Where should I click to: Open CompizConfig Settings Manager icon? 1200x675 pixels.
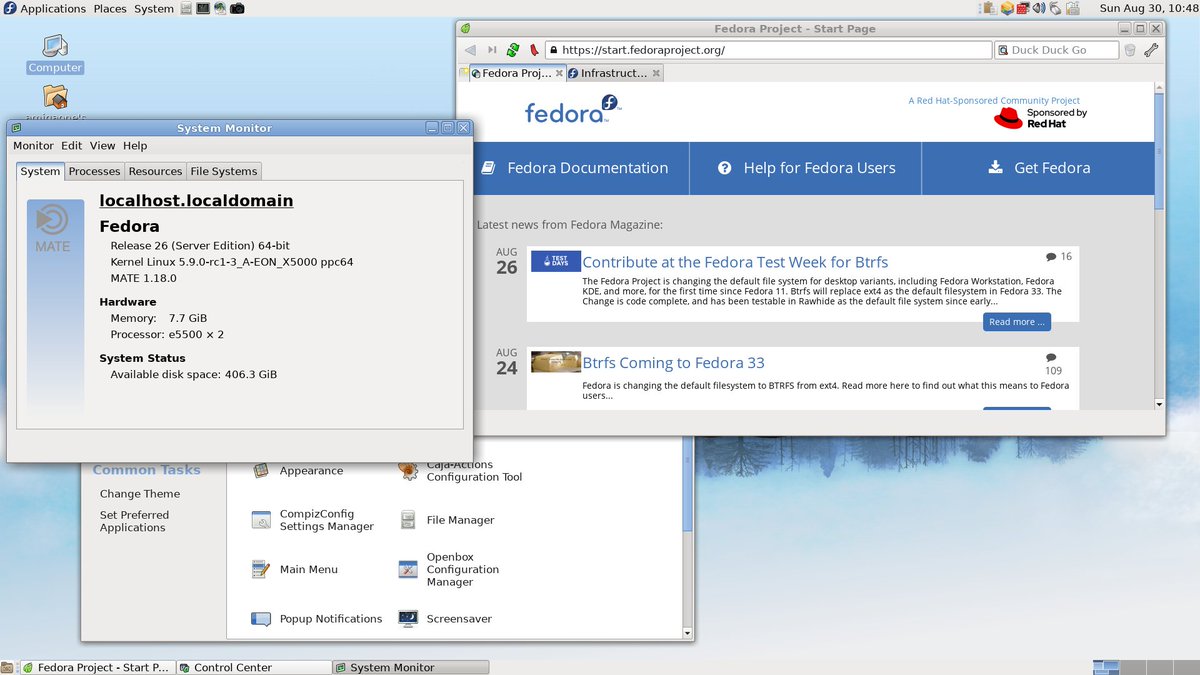261,520
